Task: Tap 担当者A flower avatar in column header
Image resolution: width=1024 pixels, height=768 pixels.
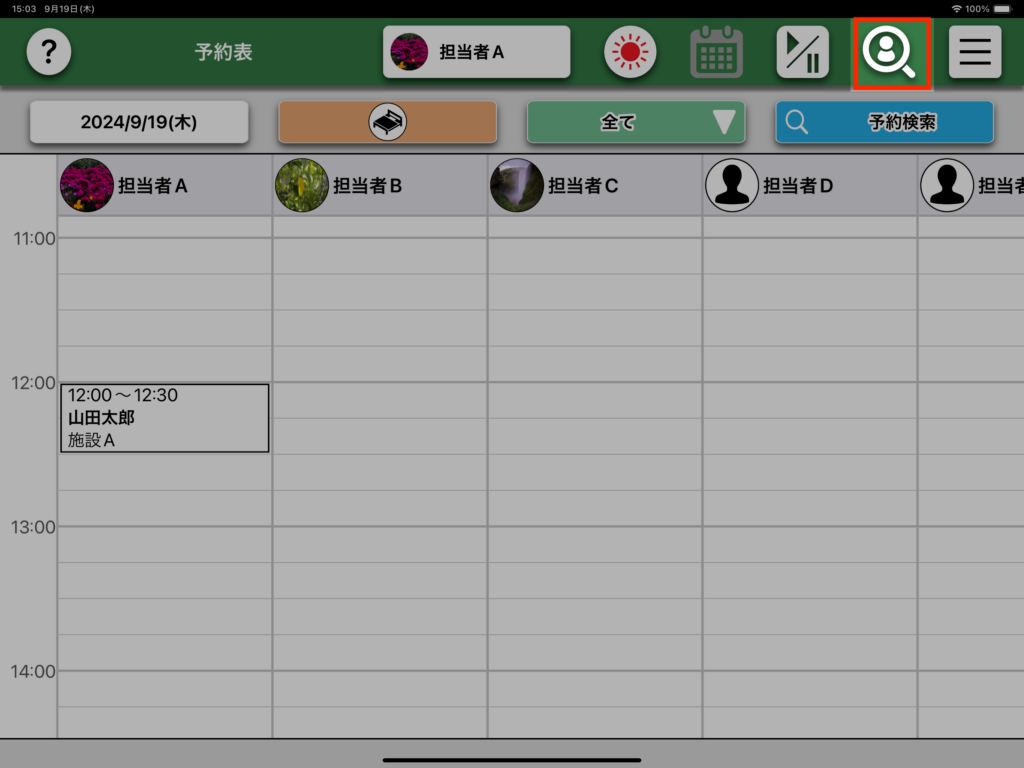Action: tap(86, 185)
